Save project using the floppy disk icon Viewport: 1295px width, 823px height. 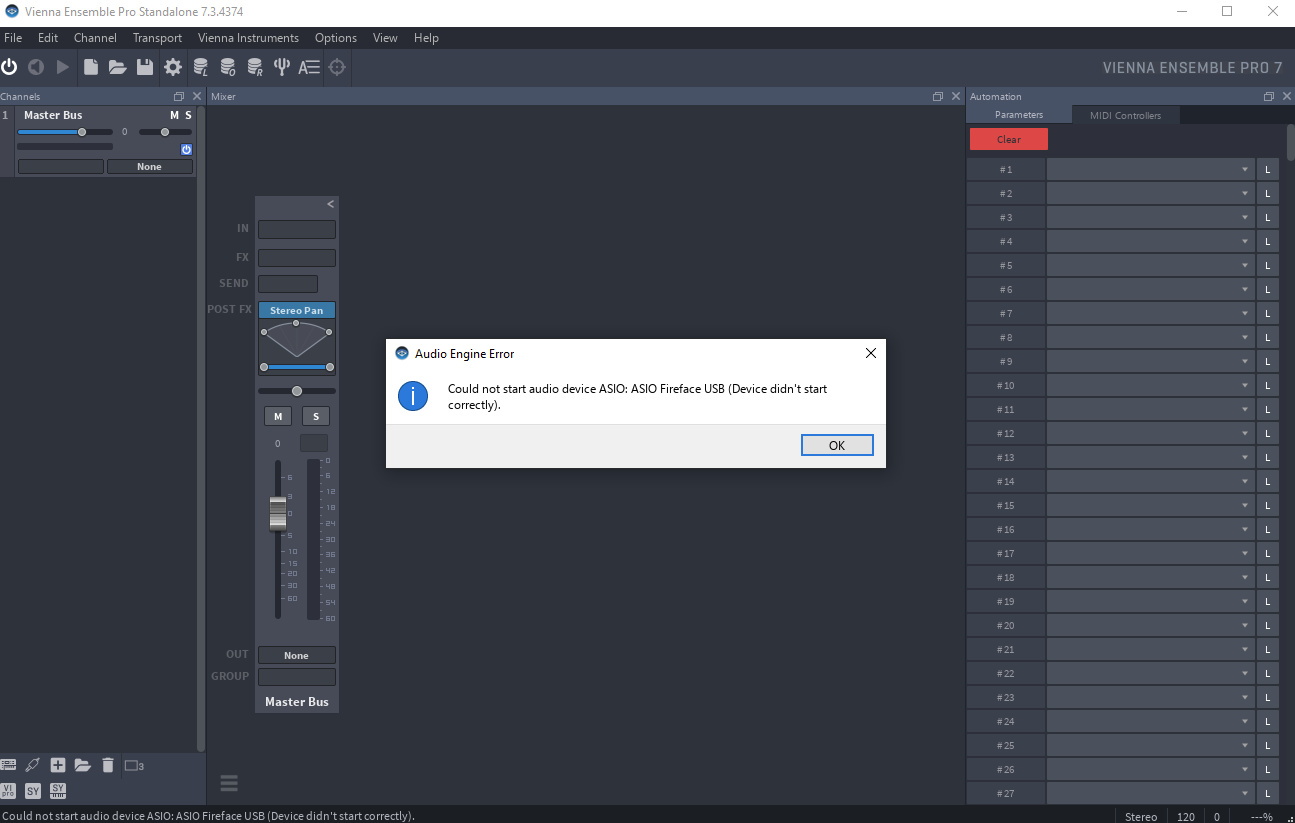coord(145,67)
